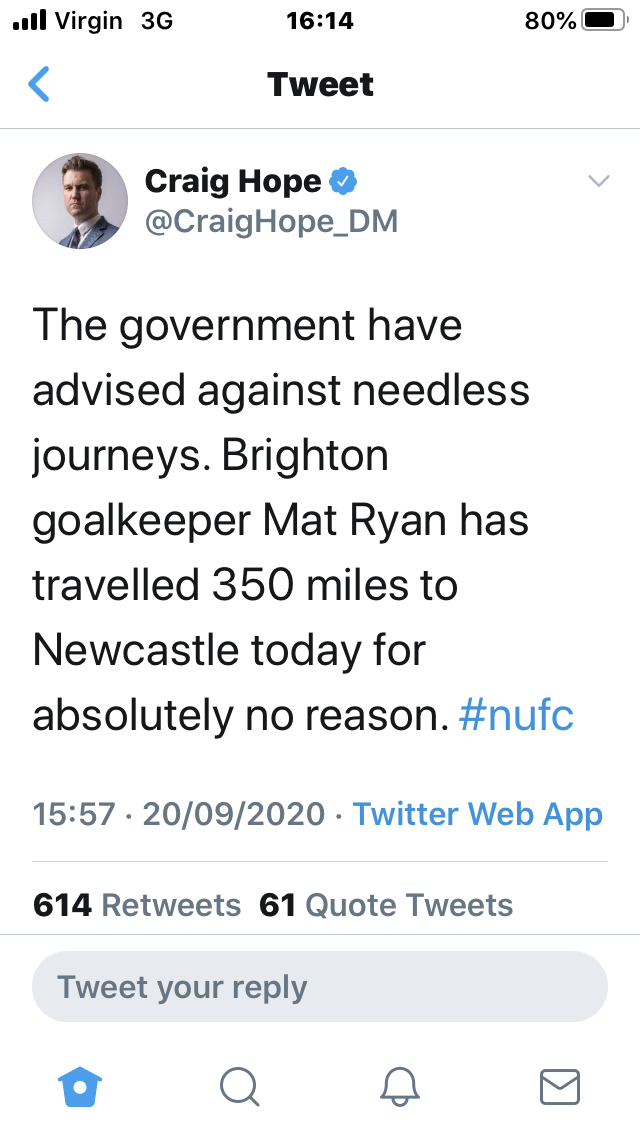640x1136 pixels.
Task: Go to the Home tab icon
Action: click(80, 1087)
